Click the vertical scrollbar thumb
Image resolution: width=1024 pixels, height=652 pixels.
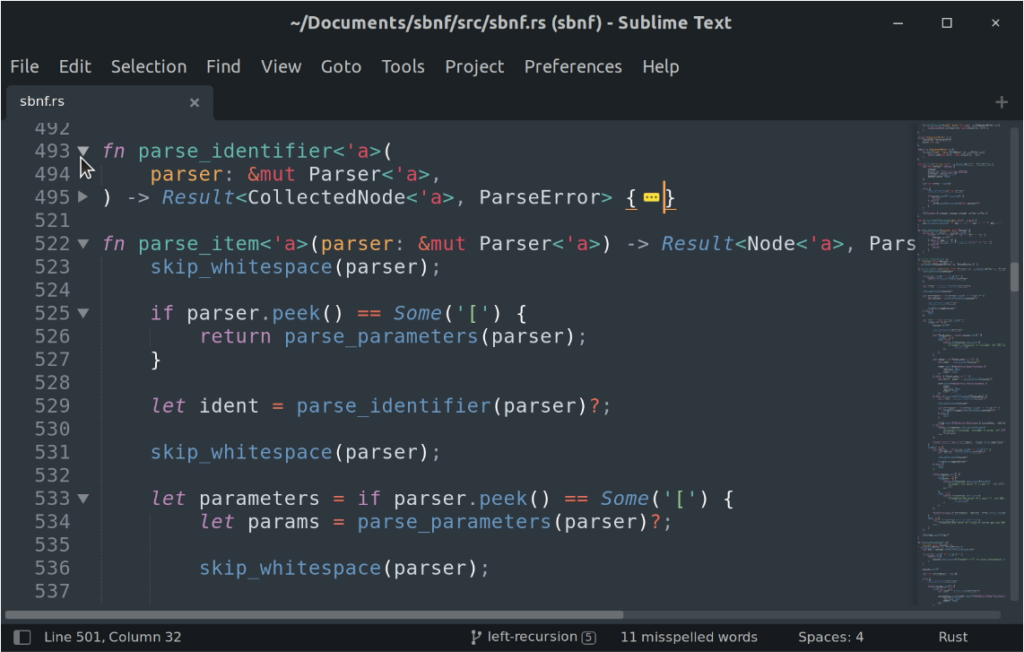[1014, 276]
